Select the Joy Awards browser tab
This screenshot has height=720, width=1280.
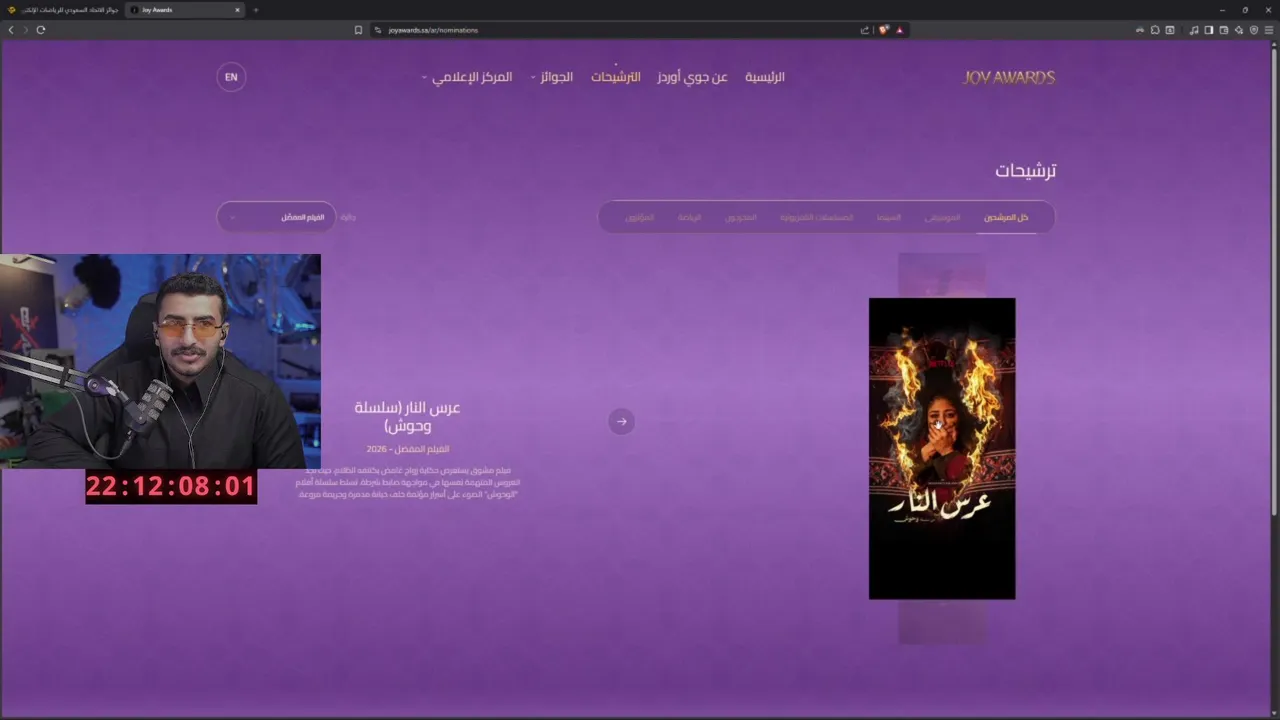[185, 10]
